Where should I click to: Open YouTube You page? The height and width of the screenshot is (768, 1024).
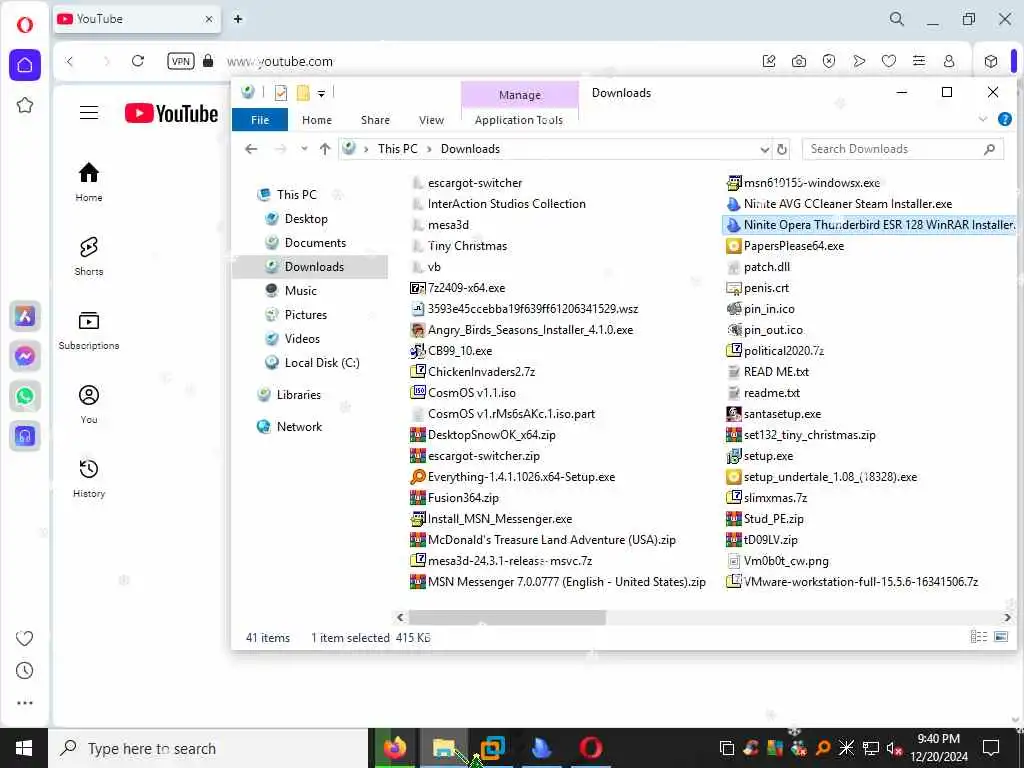(x=89, y=405)
